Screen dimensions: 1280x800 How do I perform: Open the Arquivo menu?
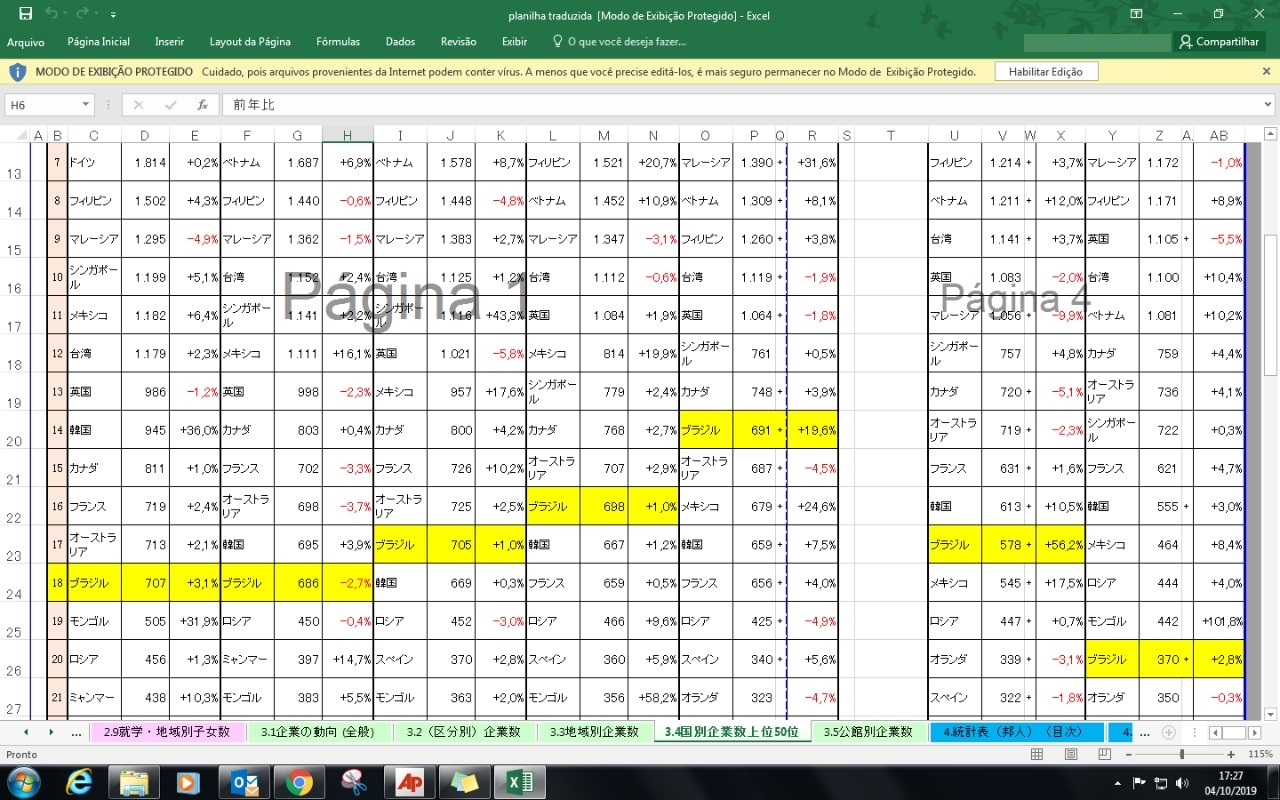point(26,42)
